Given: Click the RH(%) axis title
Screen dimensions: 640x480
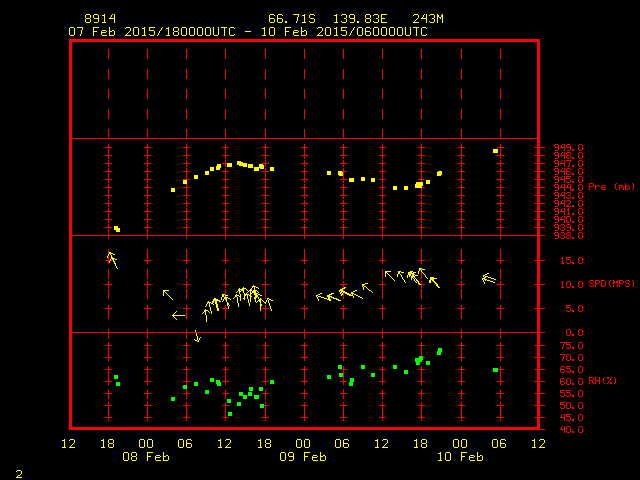Looking at the screenshot, I should pos(602,380).
